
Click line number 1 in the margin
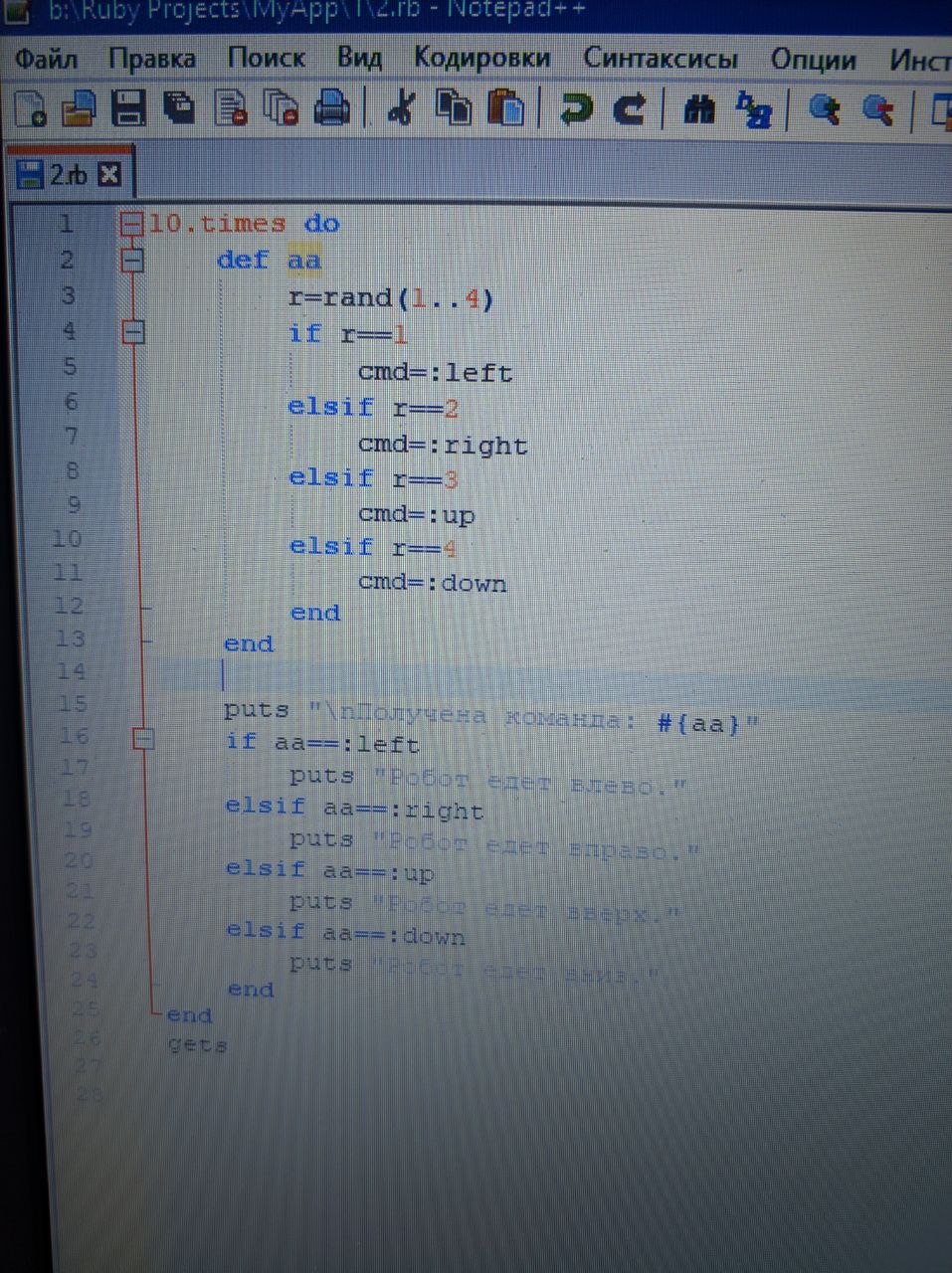[66, 223]
